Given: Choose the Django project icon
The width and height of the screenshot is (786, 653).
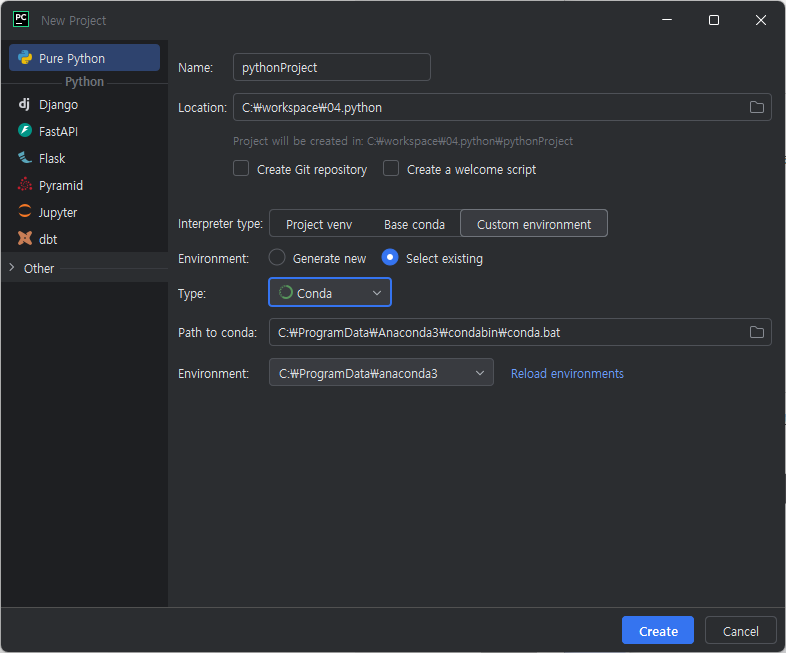Looking at the screenshot, I should tap(24, 104).
